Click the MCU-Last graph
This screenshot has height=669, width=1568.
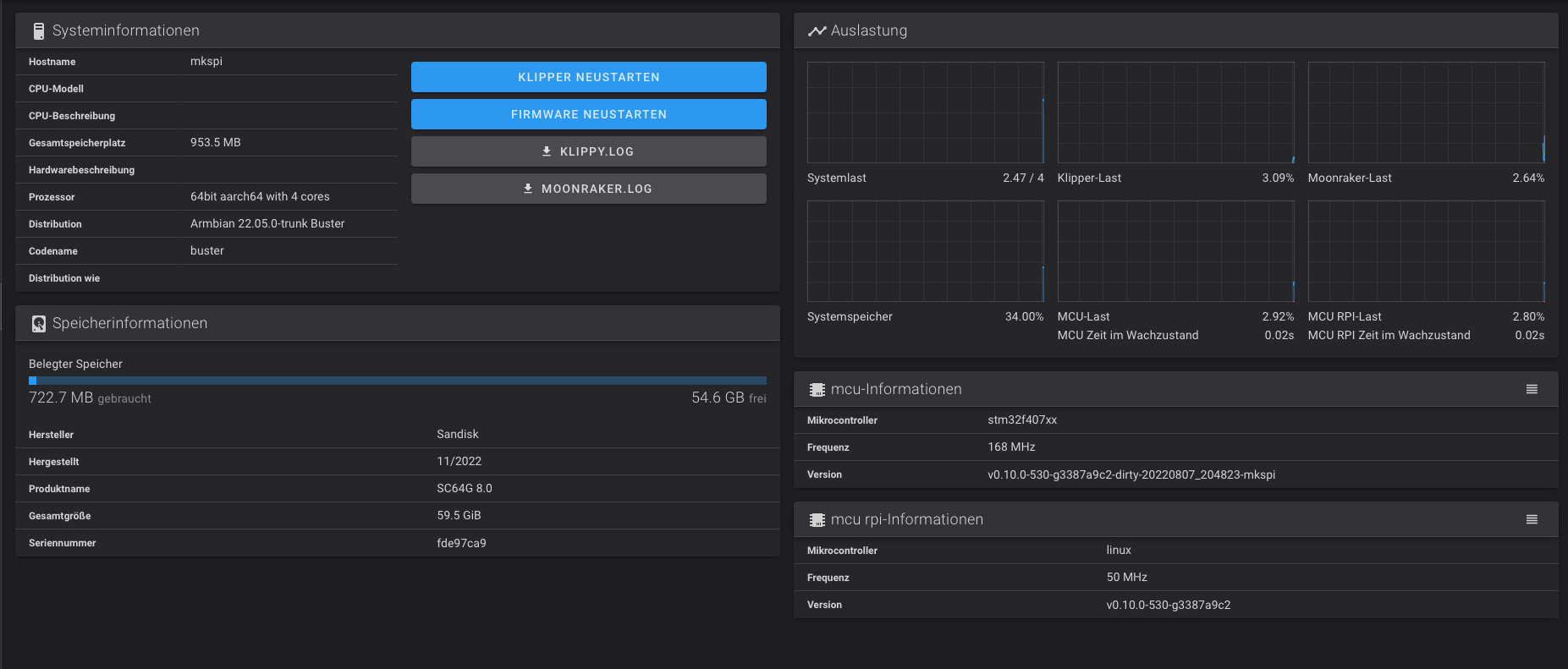click(x=1176, y=251)
